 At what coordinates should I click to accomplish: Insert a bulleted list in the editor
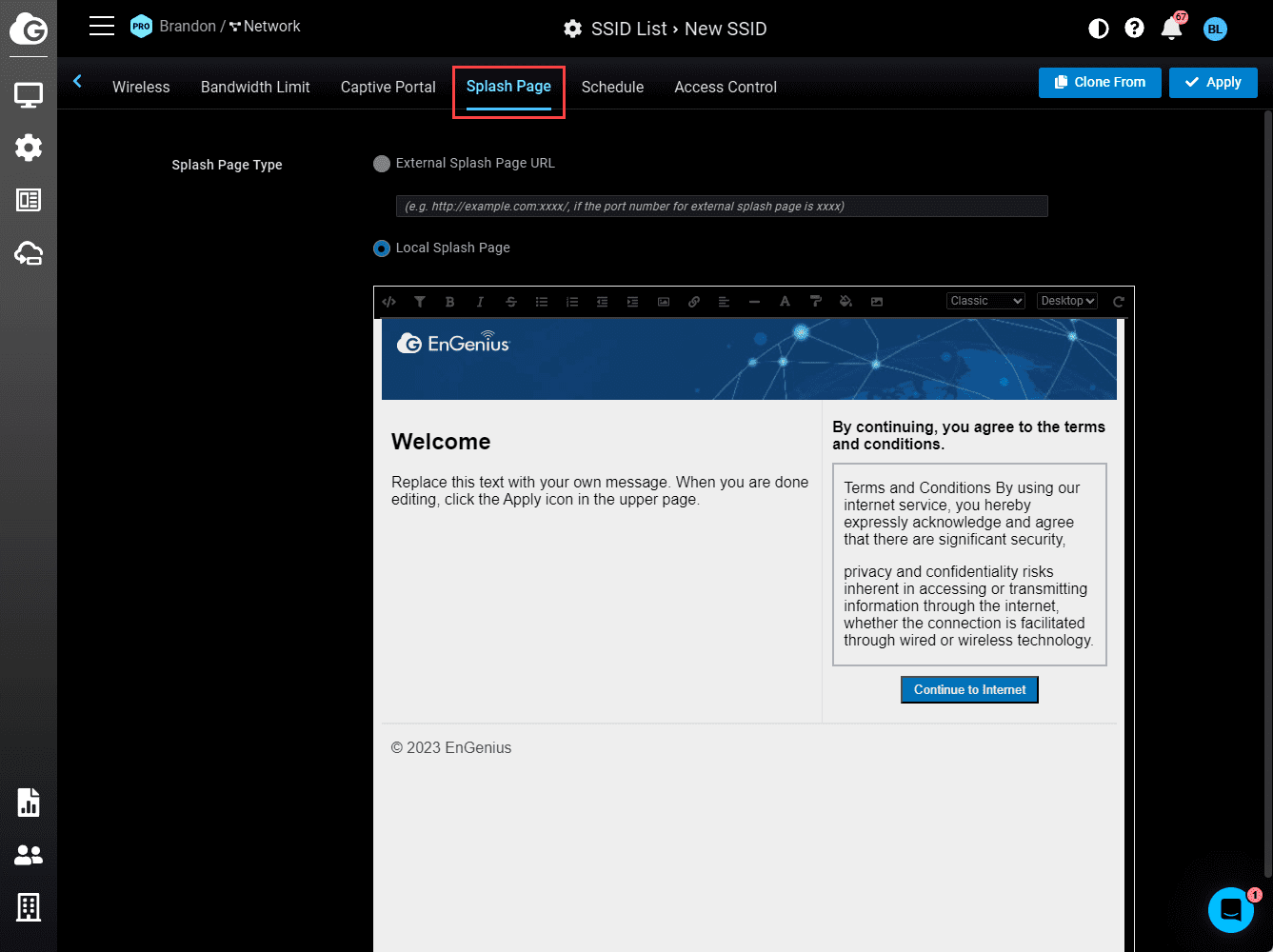pos(542,302)
